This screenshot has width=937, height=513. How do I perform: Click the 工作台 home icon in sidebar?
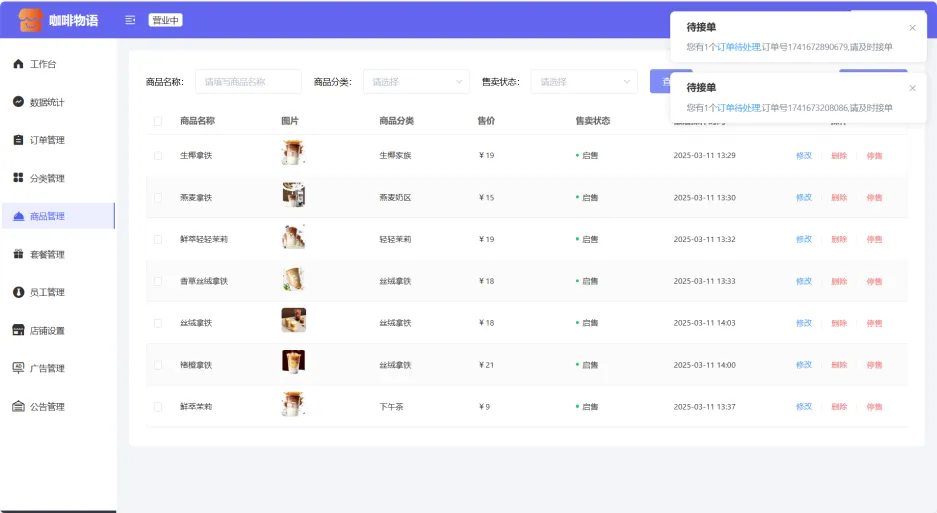point(18,64)
